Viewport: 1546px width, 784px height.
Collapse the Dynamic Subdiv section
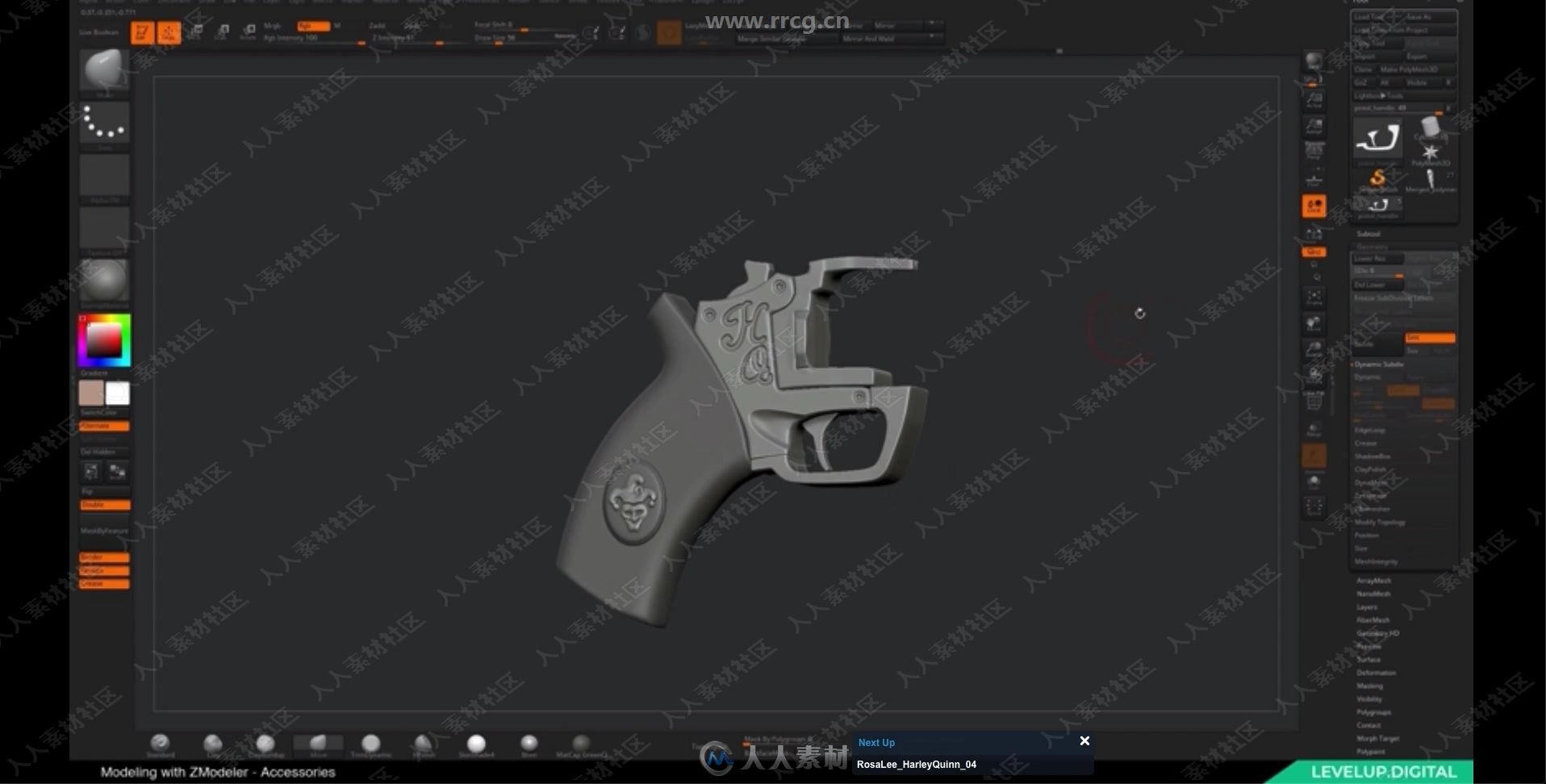[1380, 365]
